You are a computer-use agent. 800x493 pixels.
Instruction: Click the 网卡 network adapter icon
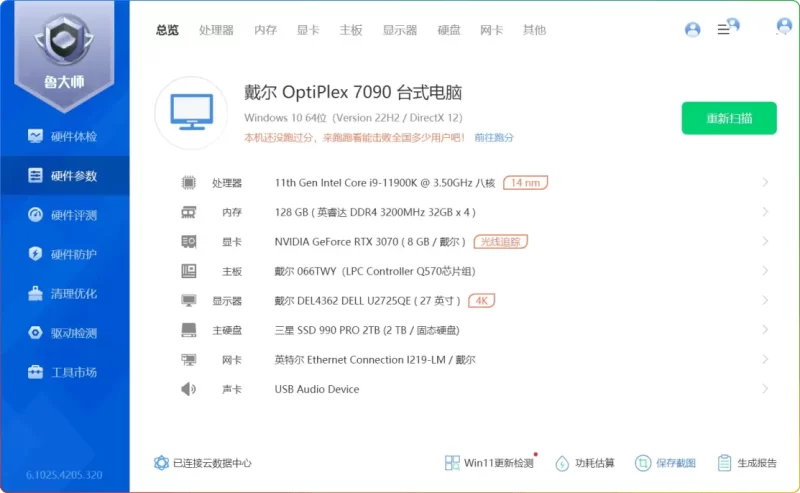[188, 360]
